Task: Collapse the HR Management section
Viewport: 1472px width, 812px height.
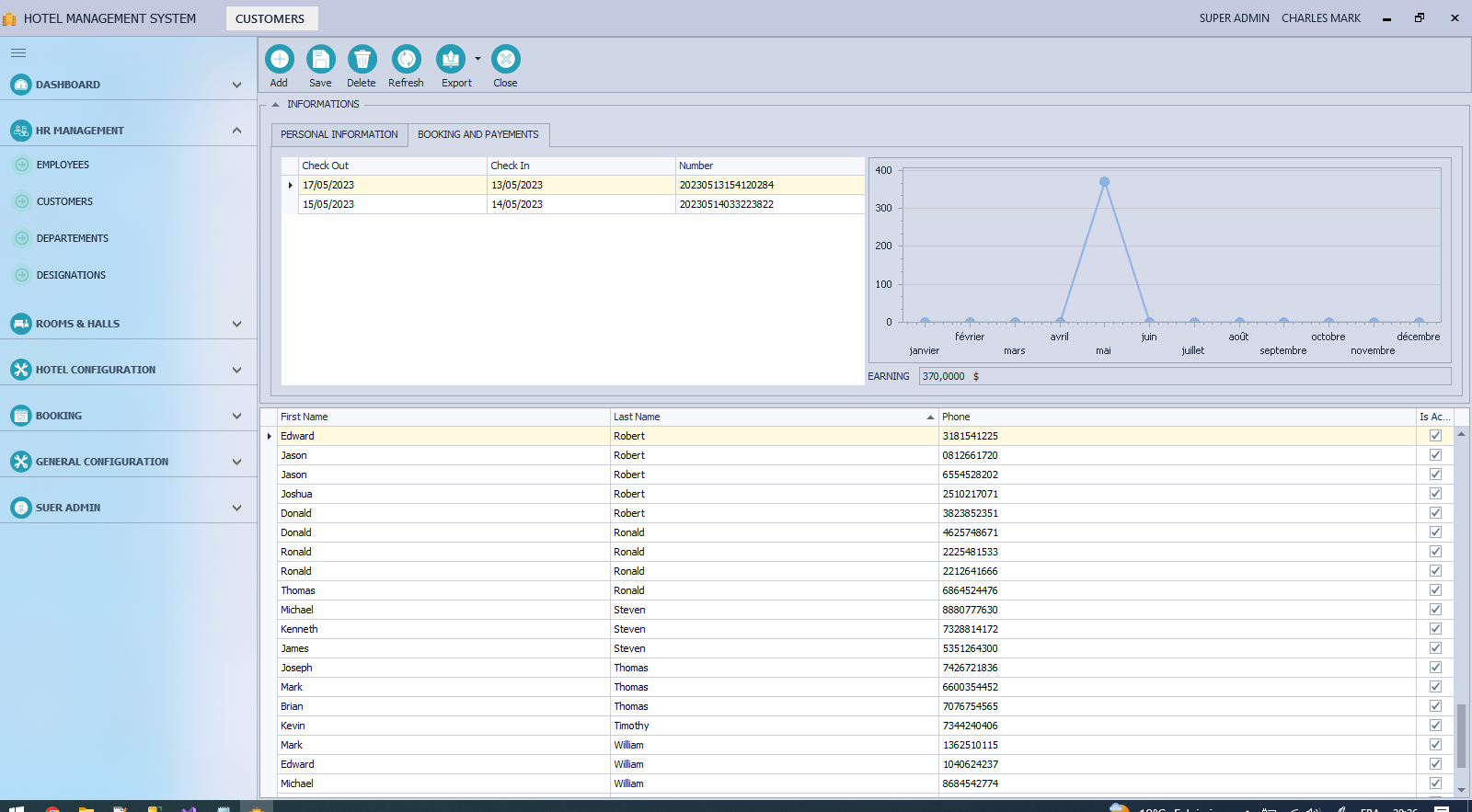Action: (x=236, y=131)
